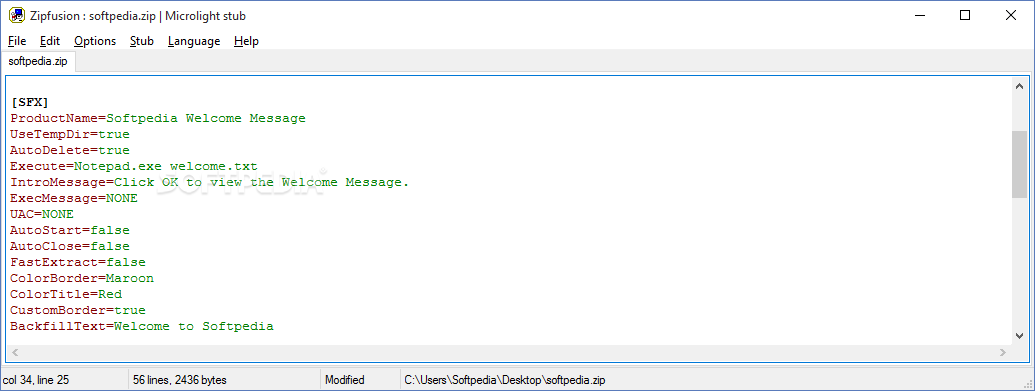Click the vertical scrollbar up arrow

click(x=1019, y=86)
